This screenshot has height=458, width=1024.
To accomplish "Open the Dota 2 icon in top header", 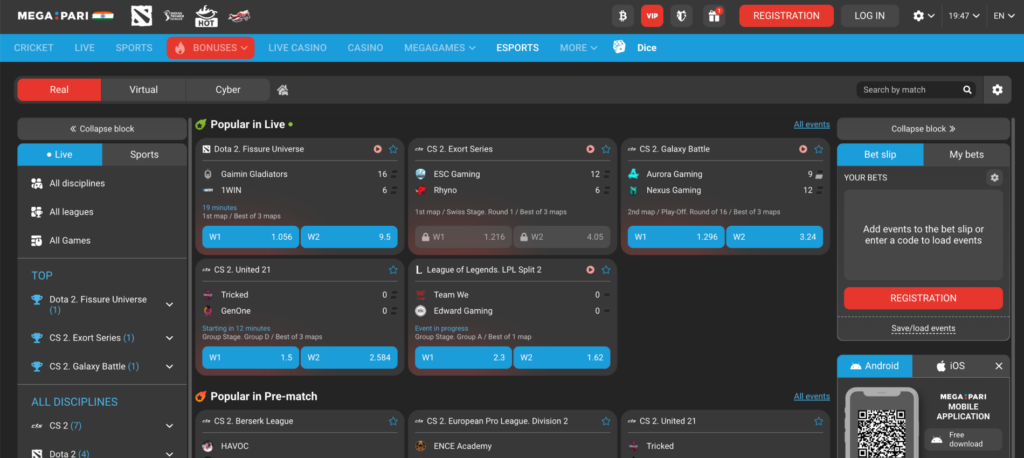I will (x=141, y=16).
